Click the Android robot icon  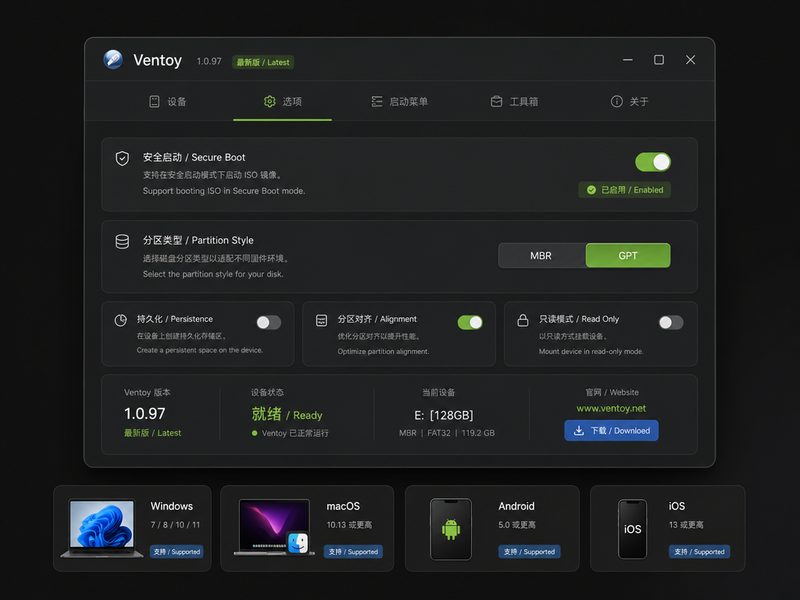pyautogui.click(x=451, y=529)
